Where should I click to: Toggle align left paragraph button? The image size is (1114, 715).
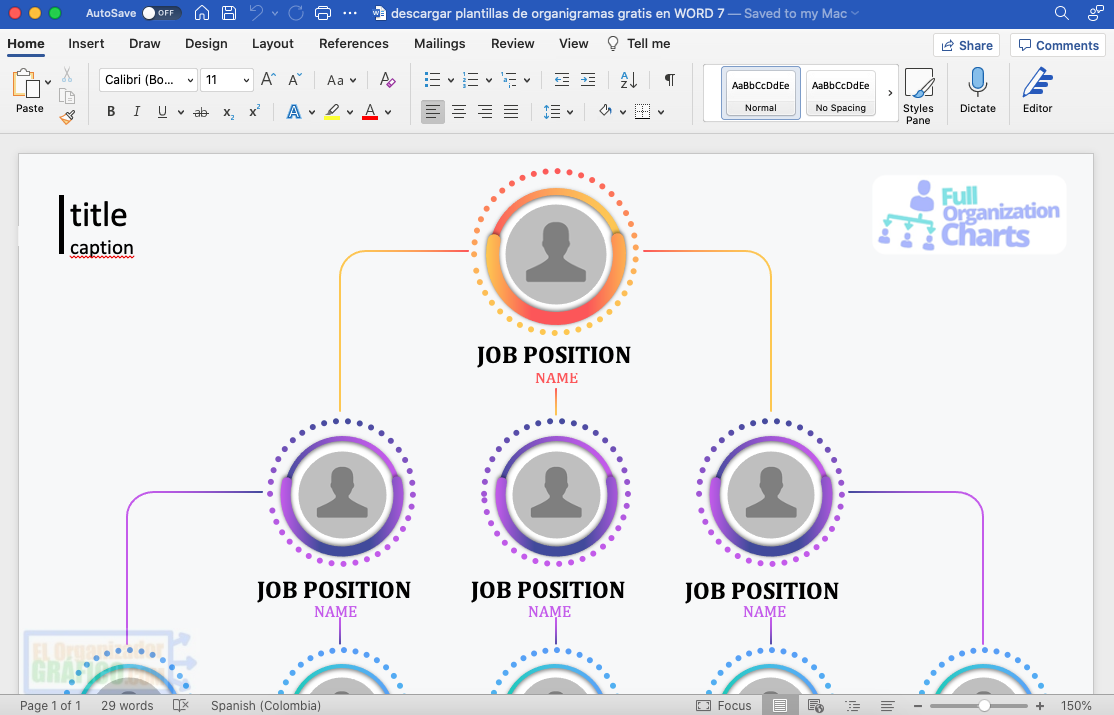433,112
